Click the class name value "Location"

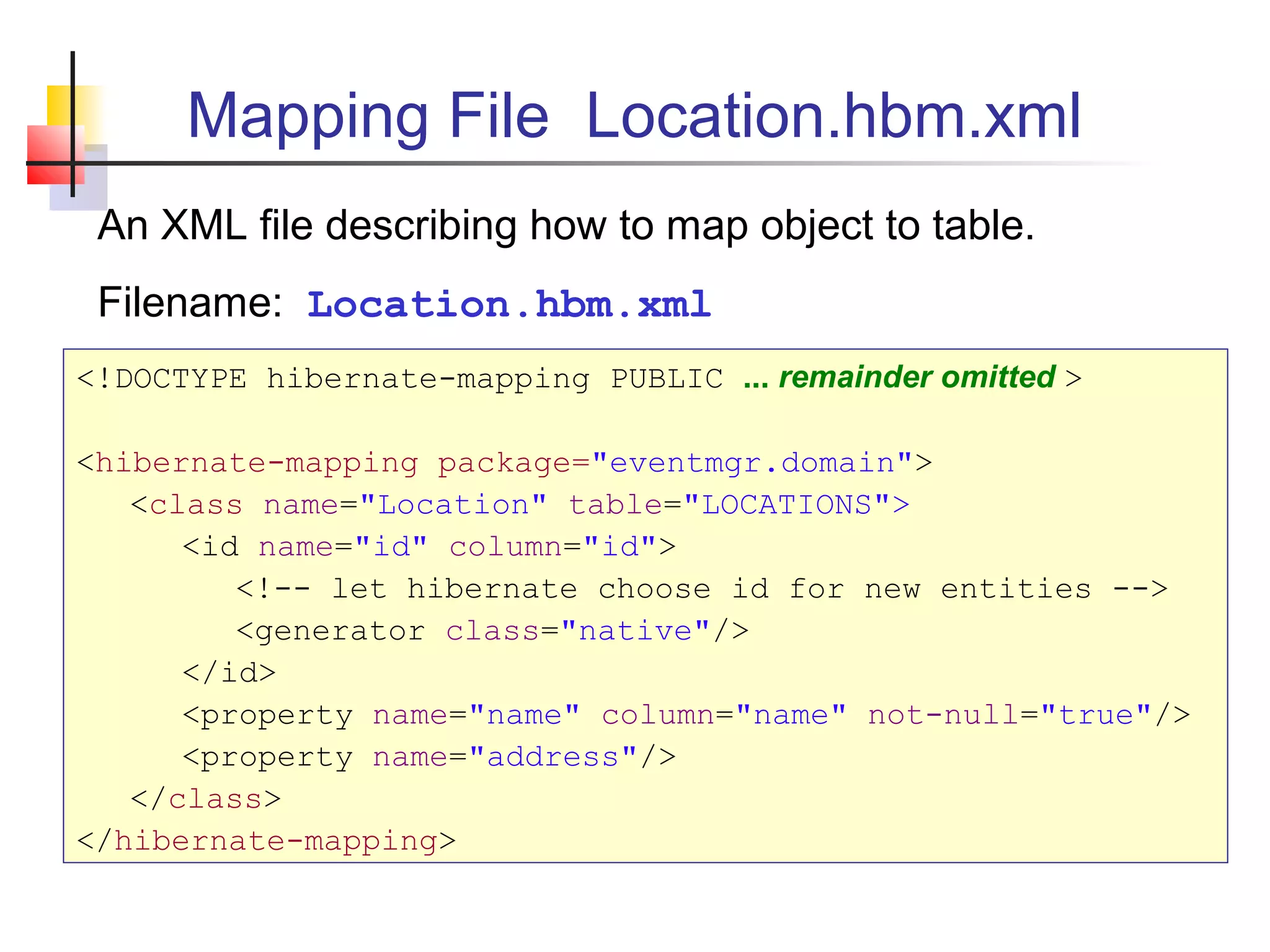(x=453, y=505)
